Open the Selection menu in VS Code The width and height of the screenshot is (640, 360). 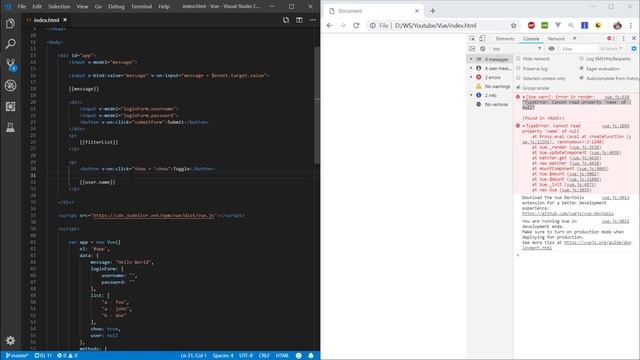tap(59, 7)
